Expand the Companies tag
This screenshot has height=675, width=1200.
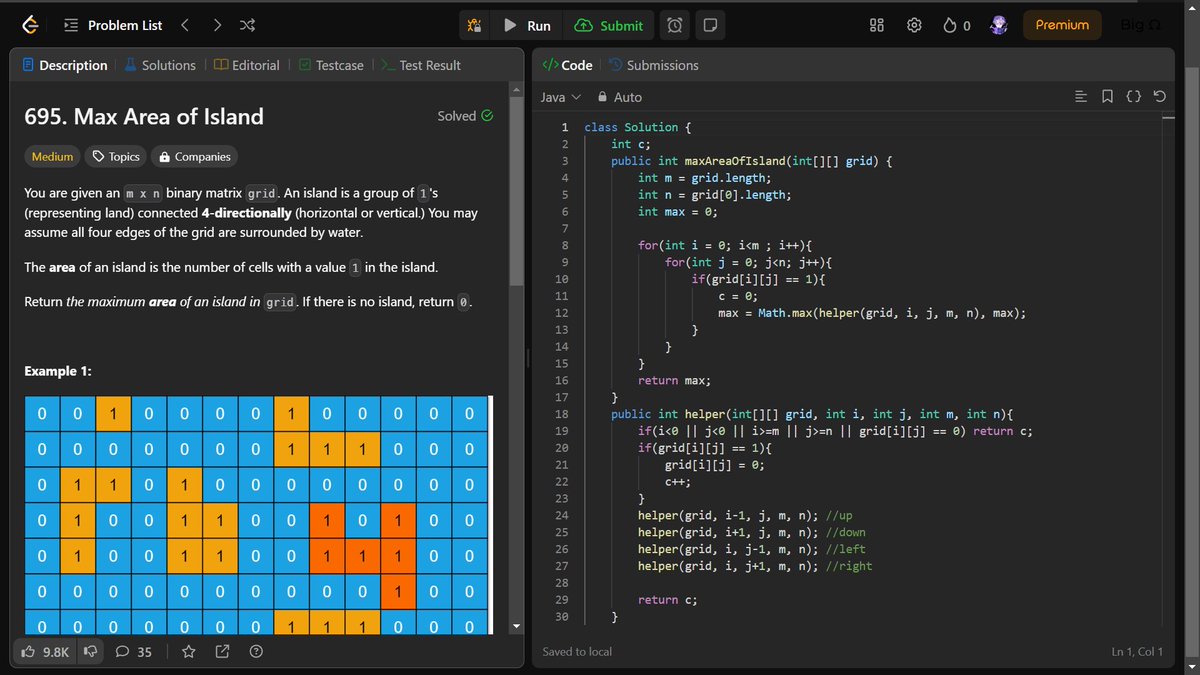(x=195, y=157)
